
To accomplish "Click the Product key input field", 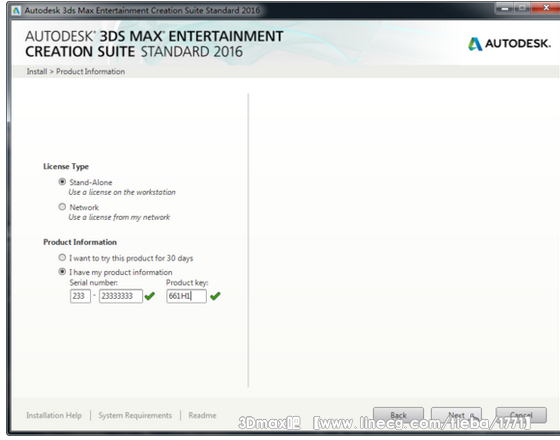I will click(x=186, y=296).
